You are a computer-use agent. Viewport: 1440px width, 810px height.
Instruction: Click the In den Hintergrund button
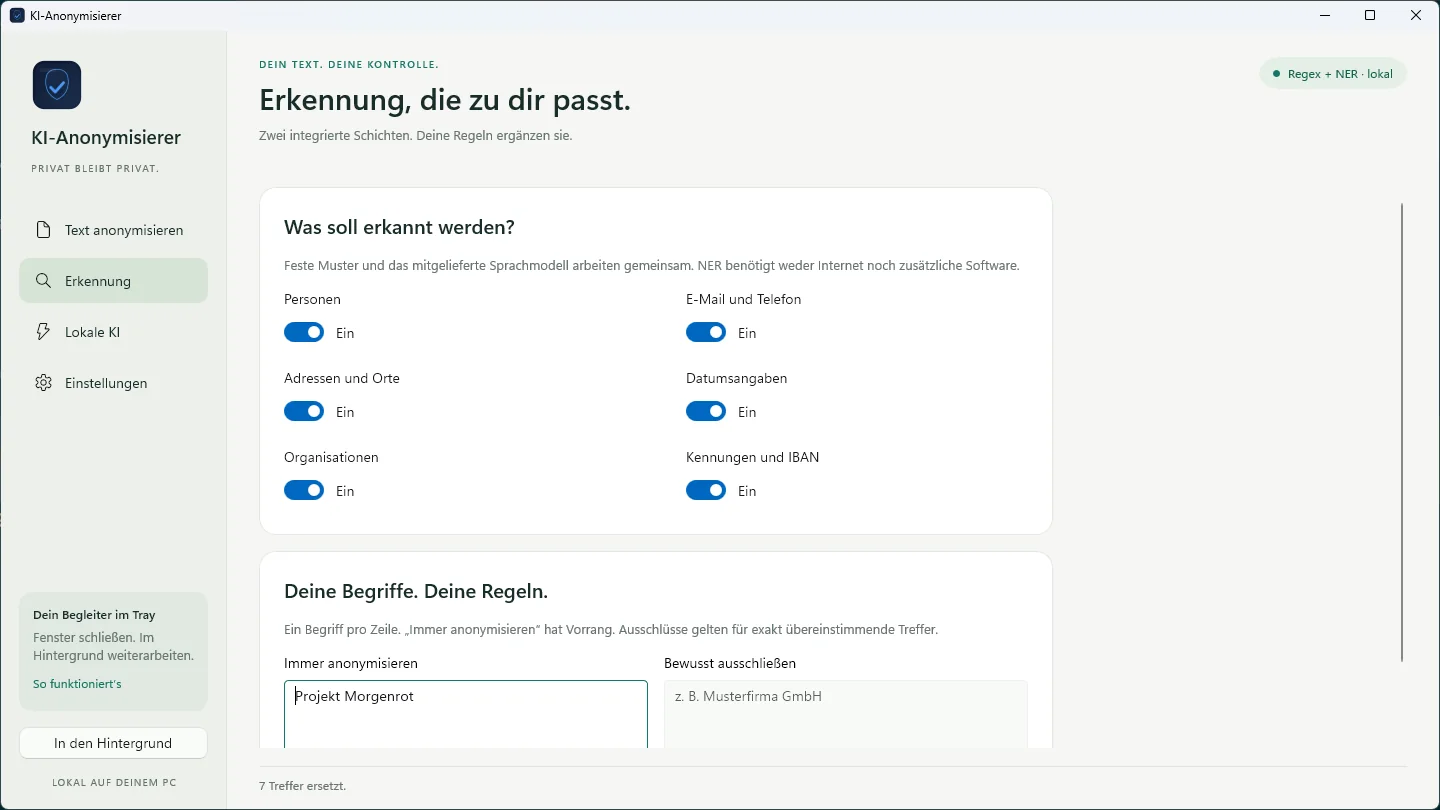click(113, 743)
